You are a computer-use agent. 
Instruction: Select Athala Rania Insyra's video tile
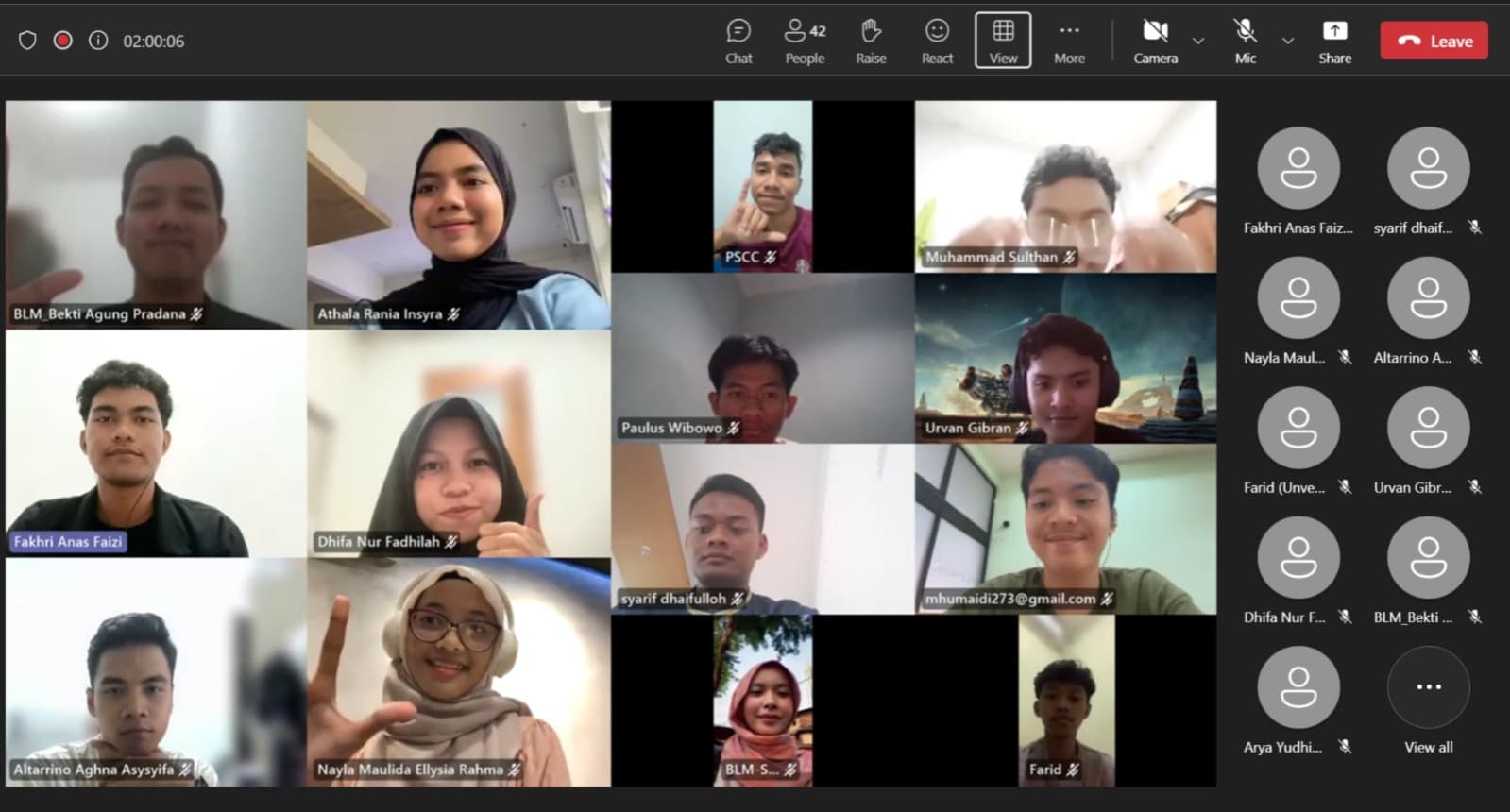pos(458,215)
